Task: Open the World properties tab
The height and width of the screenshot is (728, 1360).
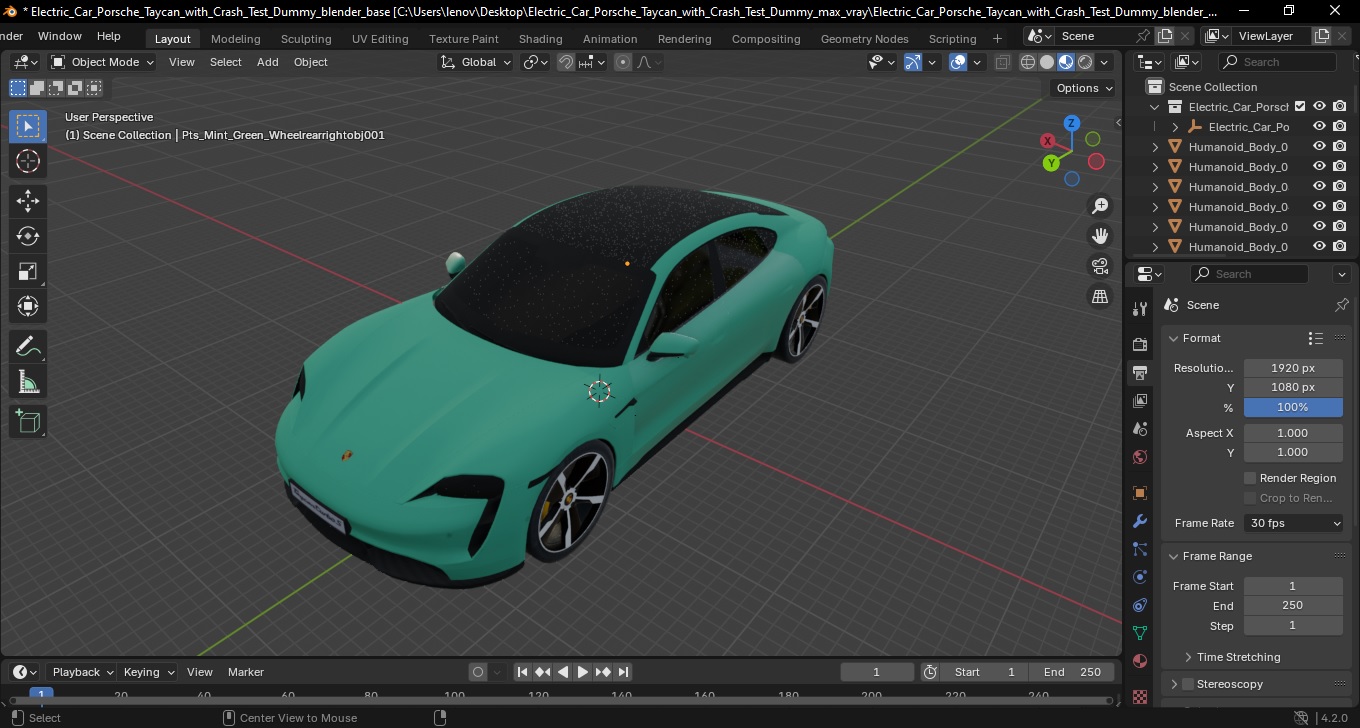Action: click(x=1140, y=457)
